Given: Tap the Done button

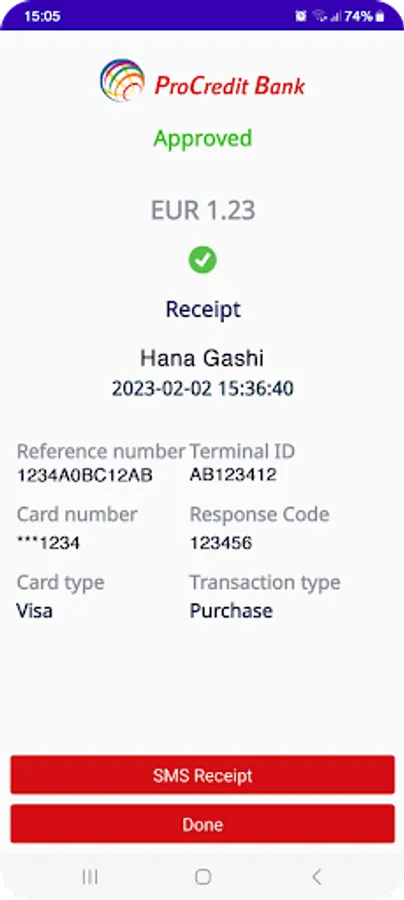Looking at the screenshot, I should [203, 825].
